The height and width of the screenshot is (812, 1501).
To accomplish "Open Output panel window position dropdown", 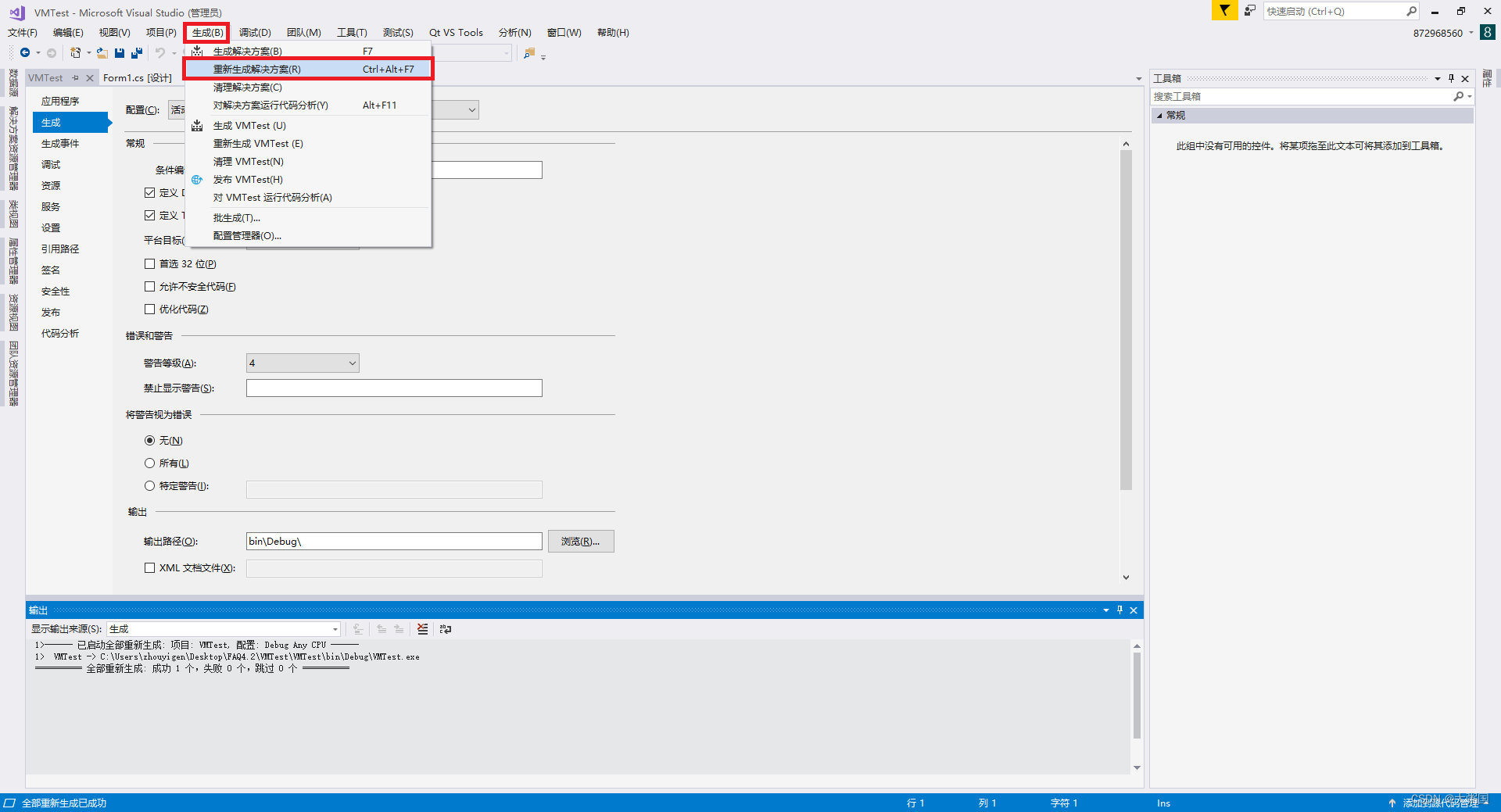I will 1105,610.
